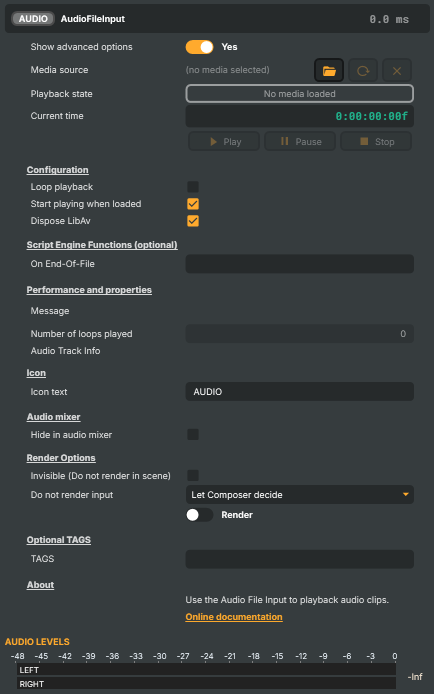Click the AUDIO badge in the header
Screen dimensions: 434x694
click(33, 19)
